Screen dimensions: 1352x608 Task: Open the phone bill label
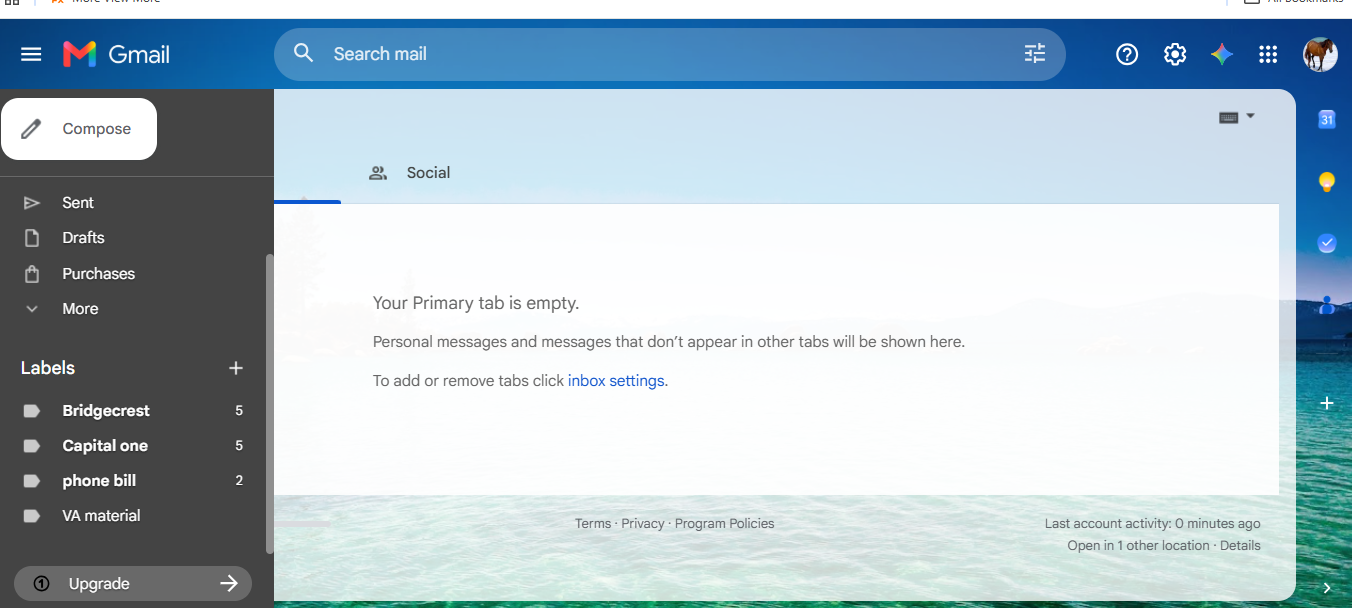(99, 480)
